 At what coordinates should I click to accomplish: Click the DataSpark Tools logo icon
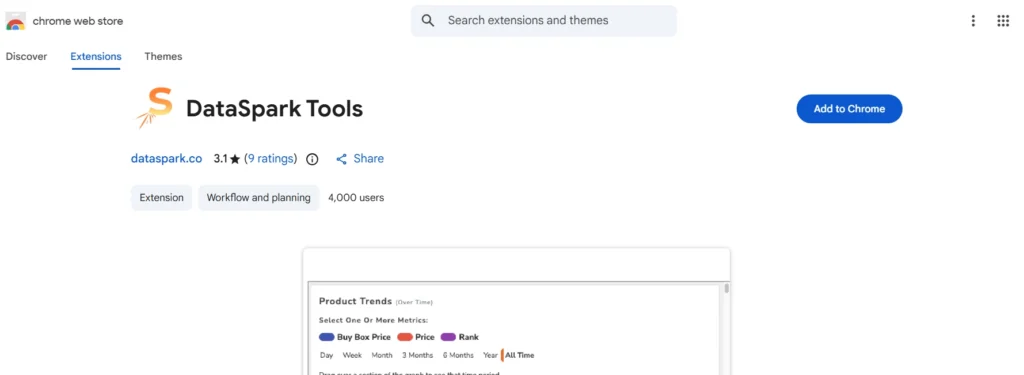155,108
